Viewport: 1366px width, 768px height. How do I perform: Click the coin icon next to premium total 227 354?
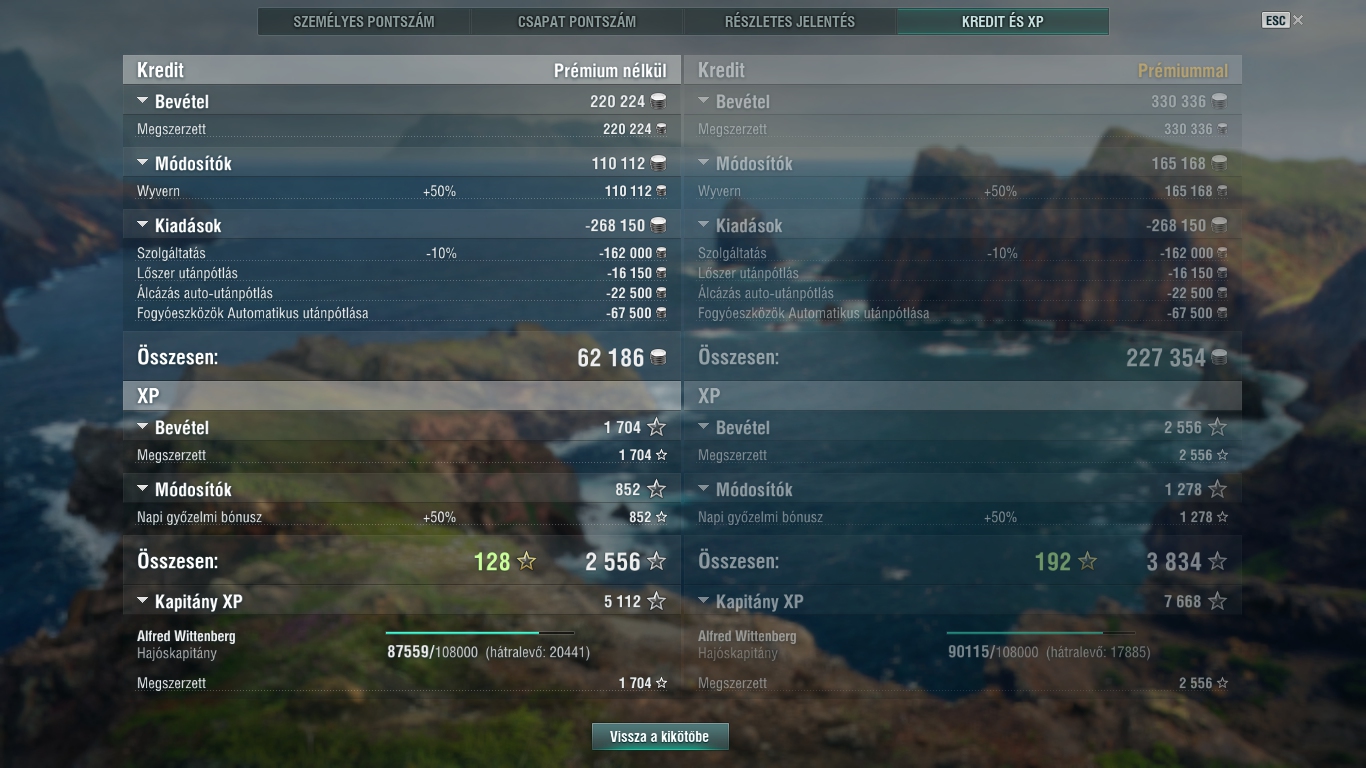1219,357
